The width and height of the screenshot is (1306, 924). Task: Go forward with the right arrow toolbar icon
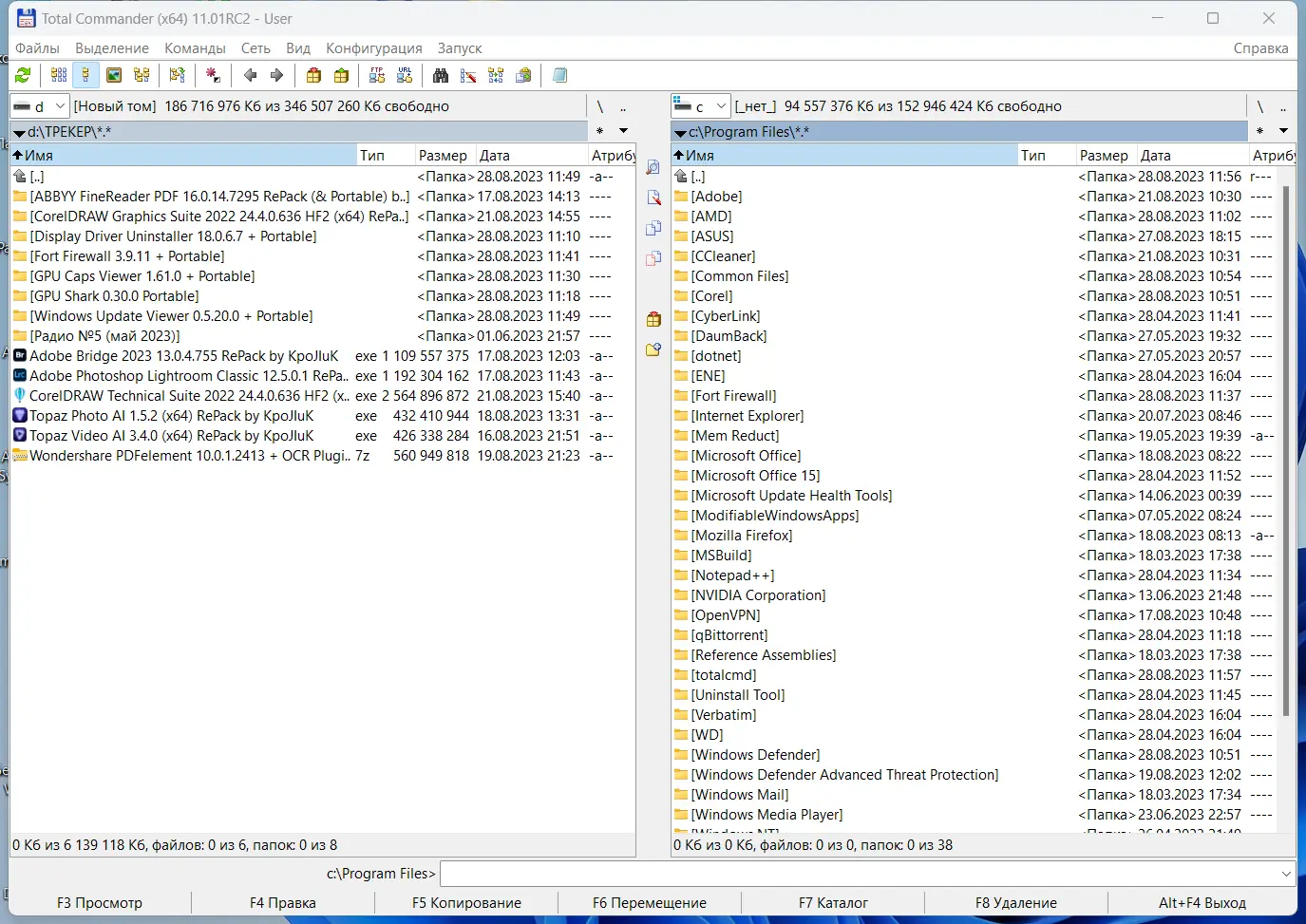click(x=276, y=75)
